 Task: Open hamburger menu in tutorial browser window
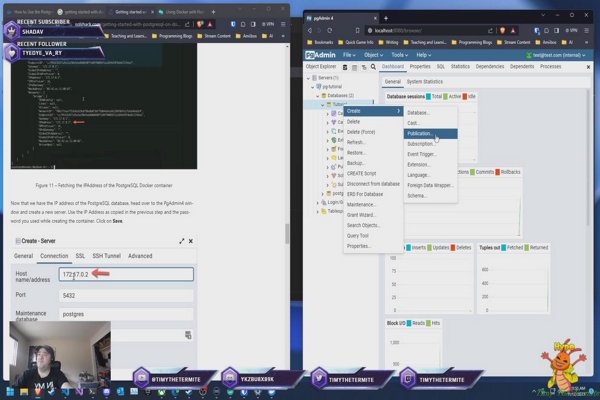283,24
